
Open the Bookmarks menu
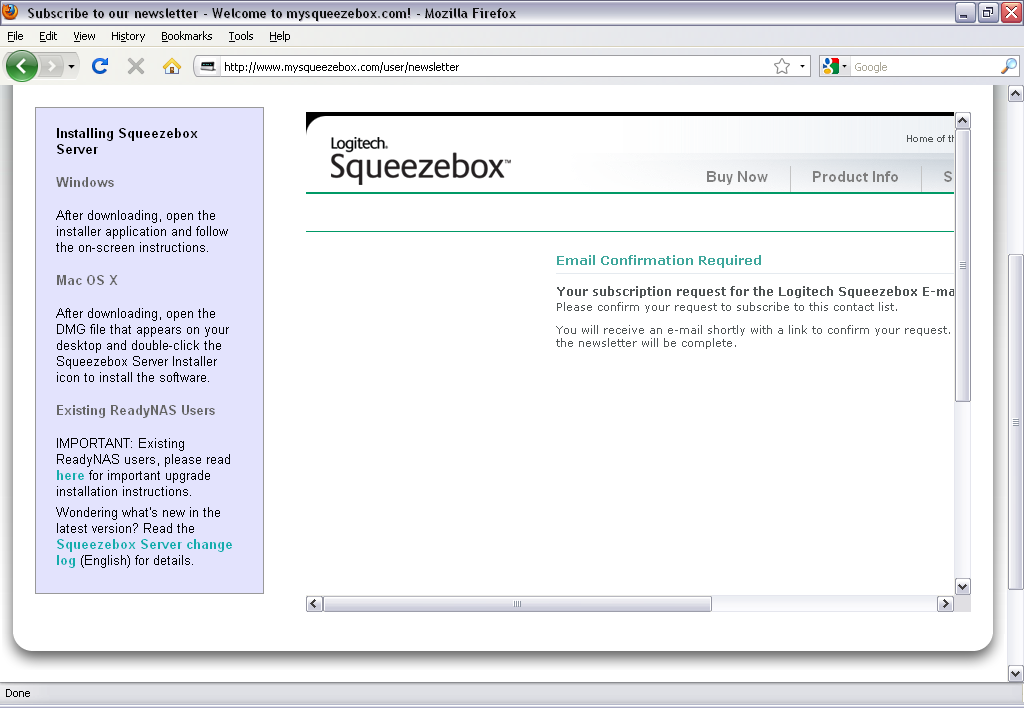tap(186, 36)
